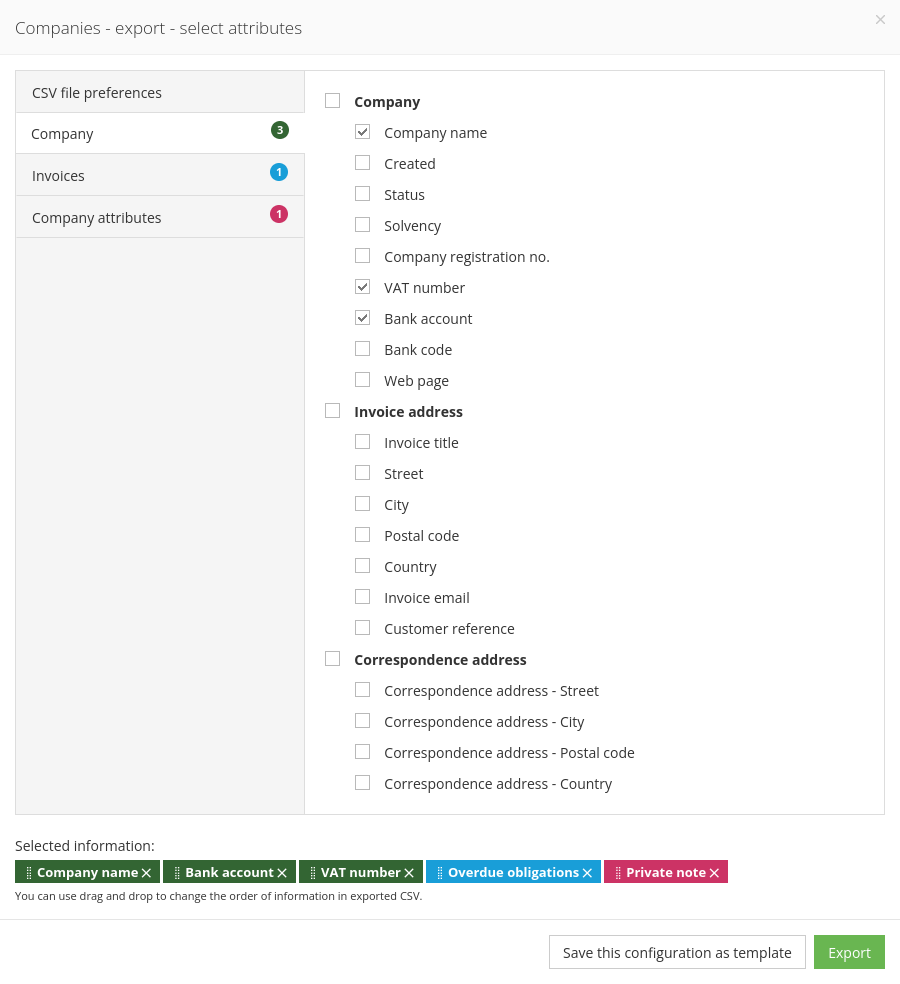
Task: Switch to the Invoices section
Action: [160, 175]
